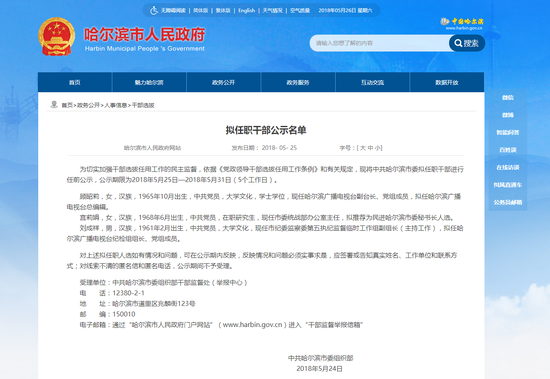The image size is (550, 379).
Task: Switch to 繁体版 traditional Chinese version
Action: 223,11
